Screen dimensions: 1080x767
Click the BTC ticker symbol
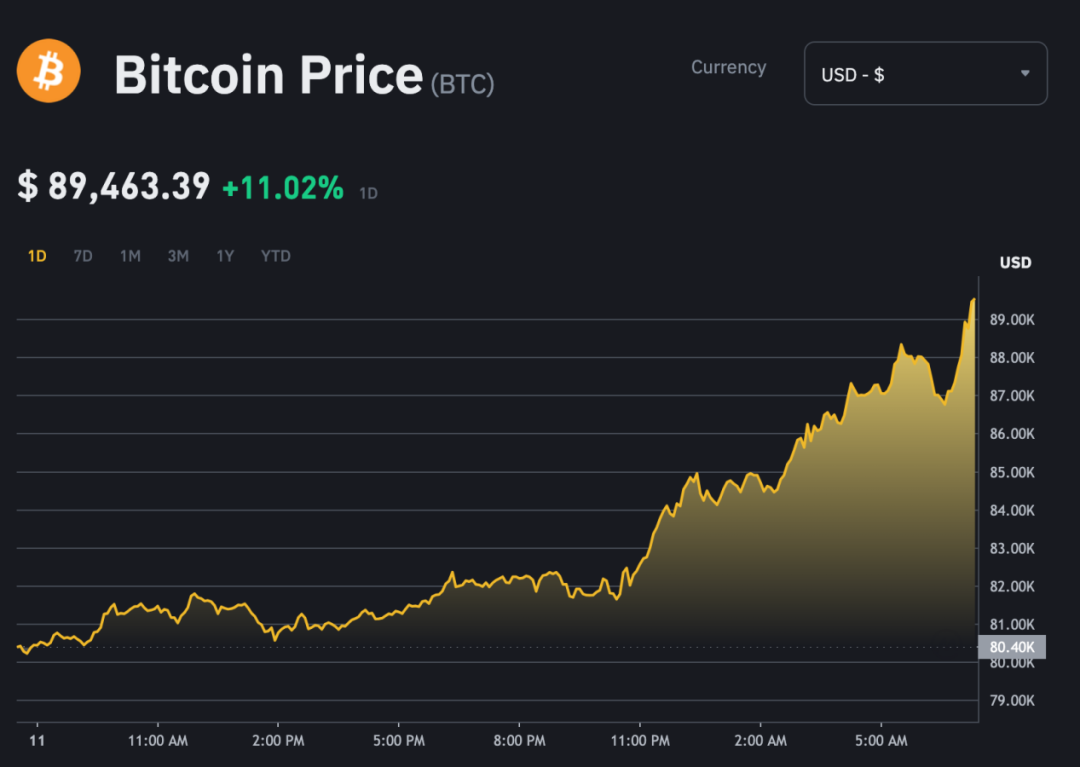coord(462,85)
